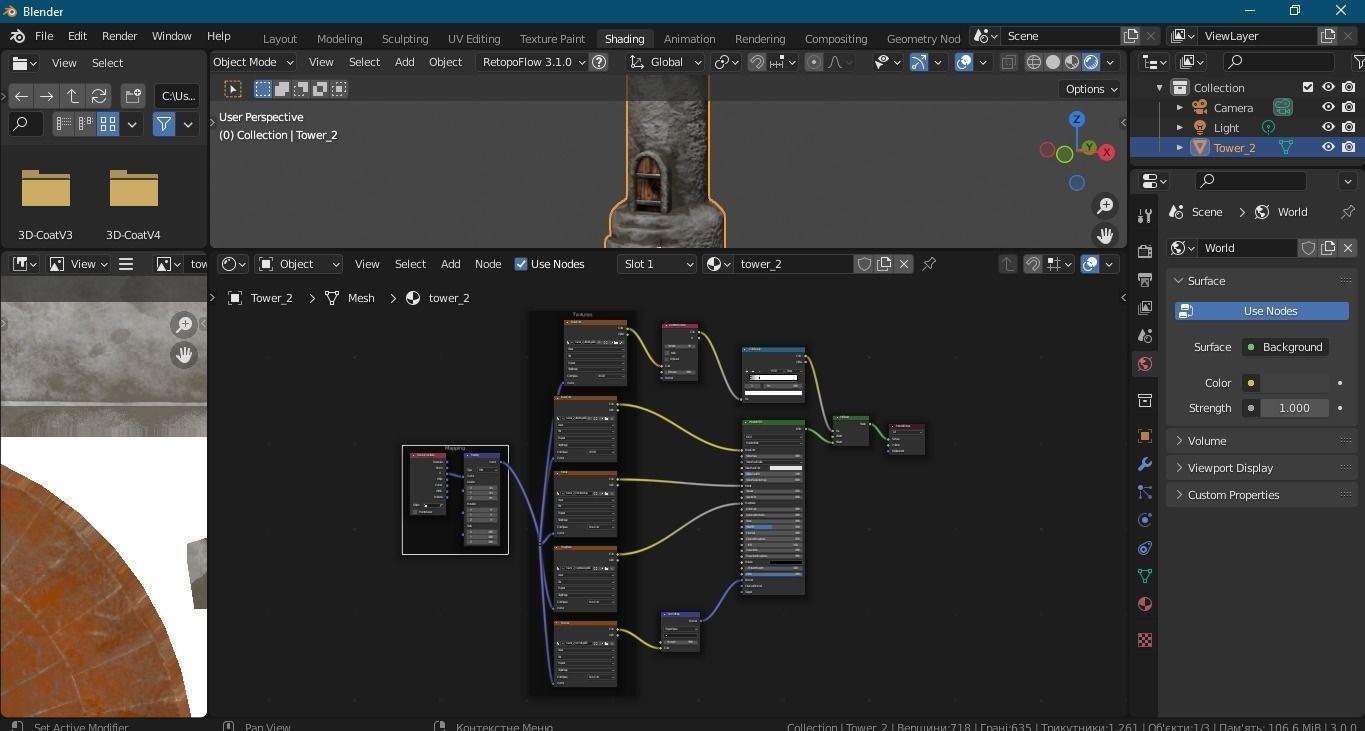Open the 3D-CoatV3 folder thumbnail
The image size is (1365, 731).
coord(46,189)
